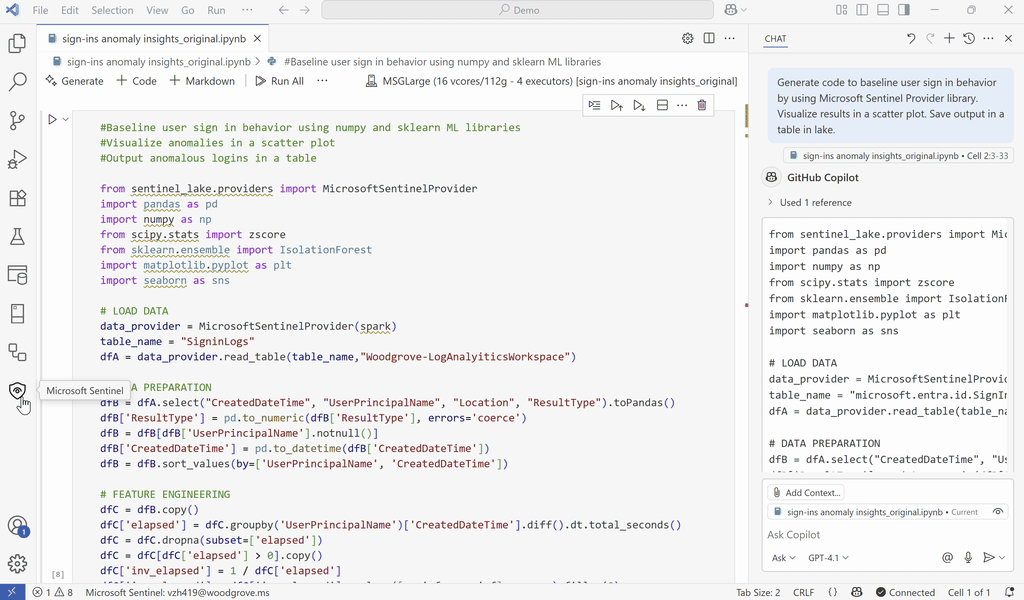The width and height of the screenshot is (1024, 600).
Task: Select the MSGLarge kernel picker
Action: coord(551,81)
